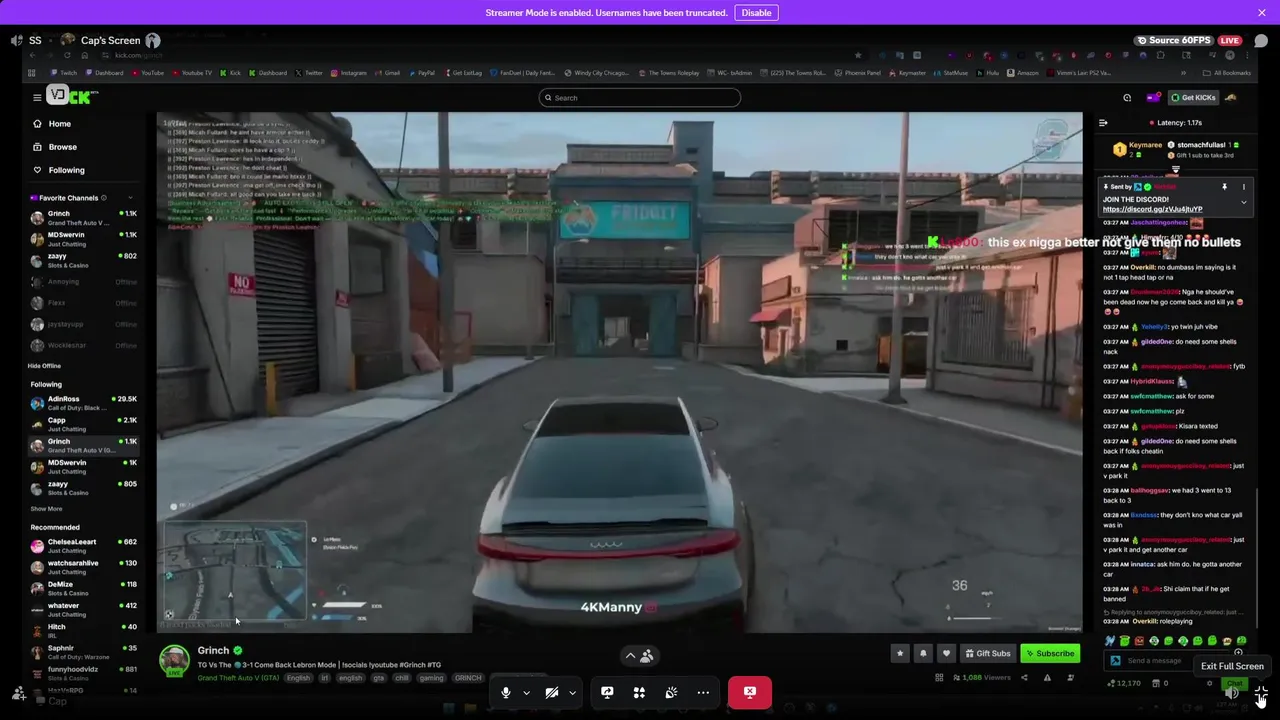Dismiss the Streamer Mode banner
The height and width of the screenshot is (720, 1280).
(x=1262, y=12)
